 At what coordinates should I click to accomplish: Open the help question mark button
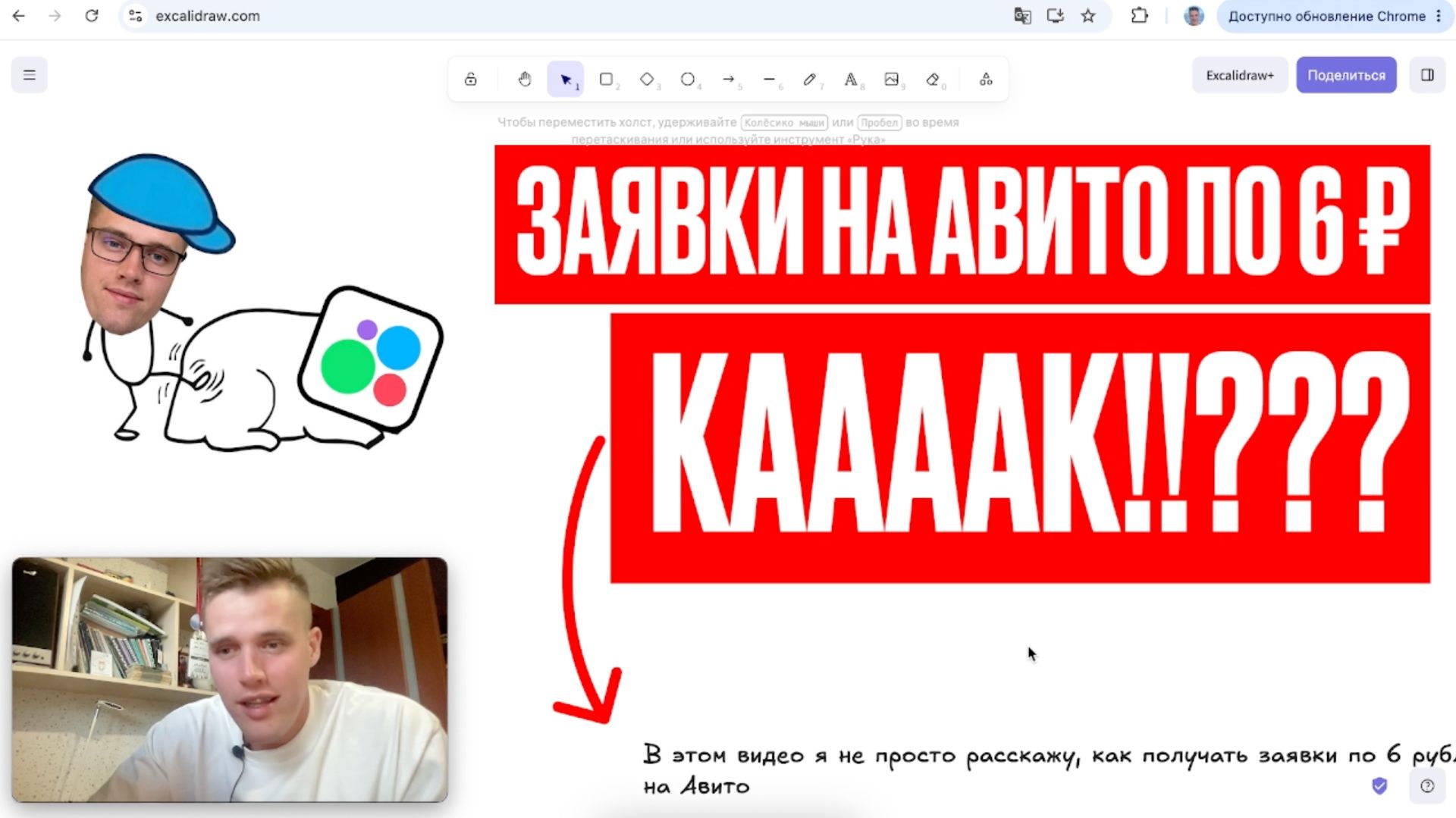1427,786
